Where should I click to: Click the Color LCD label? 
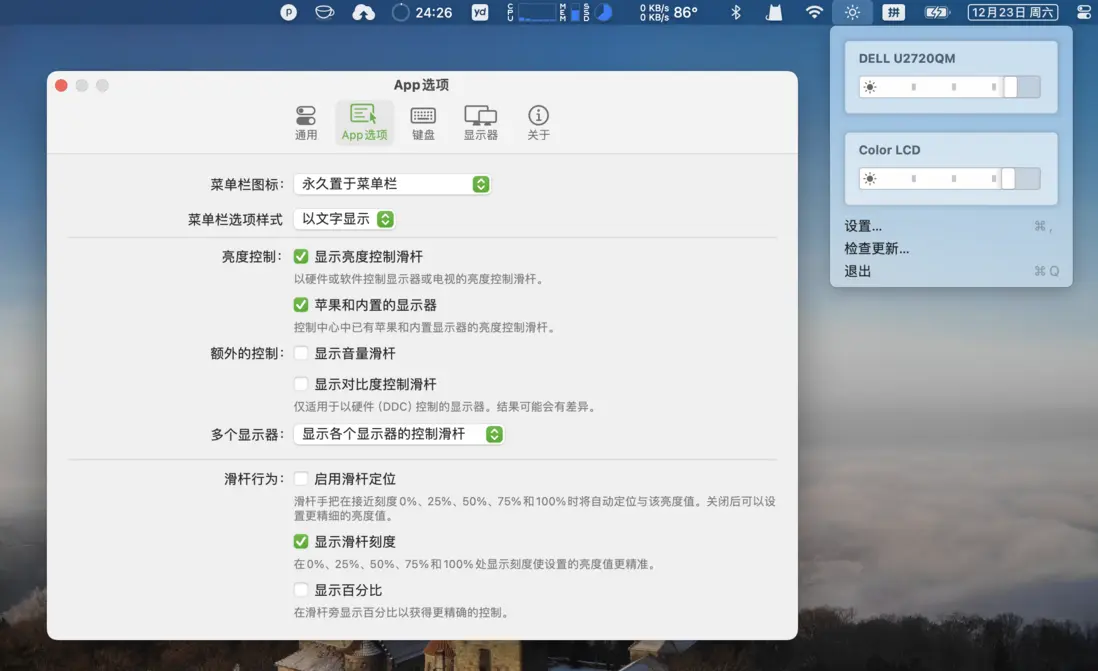889,150
